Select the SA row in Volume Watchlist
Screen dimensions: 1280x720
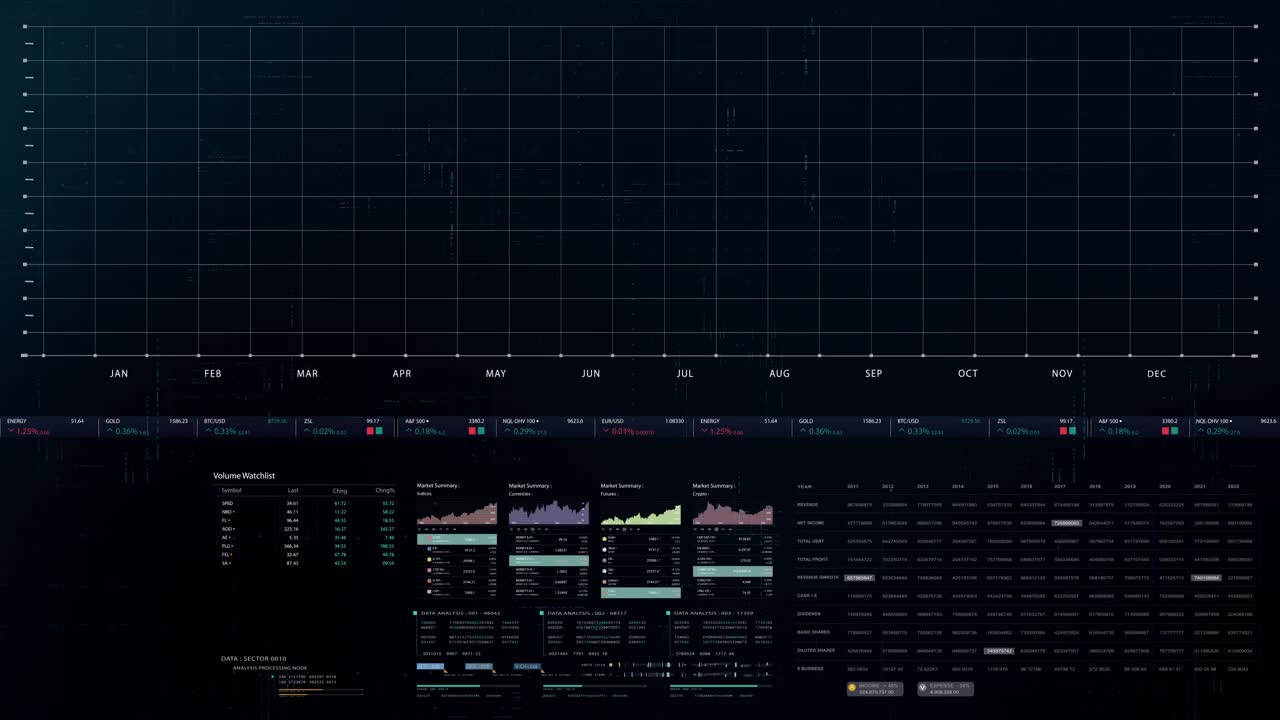click(307, 563)
